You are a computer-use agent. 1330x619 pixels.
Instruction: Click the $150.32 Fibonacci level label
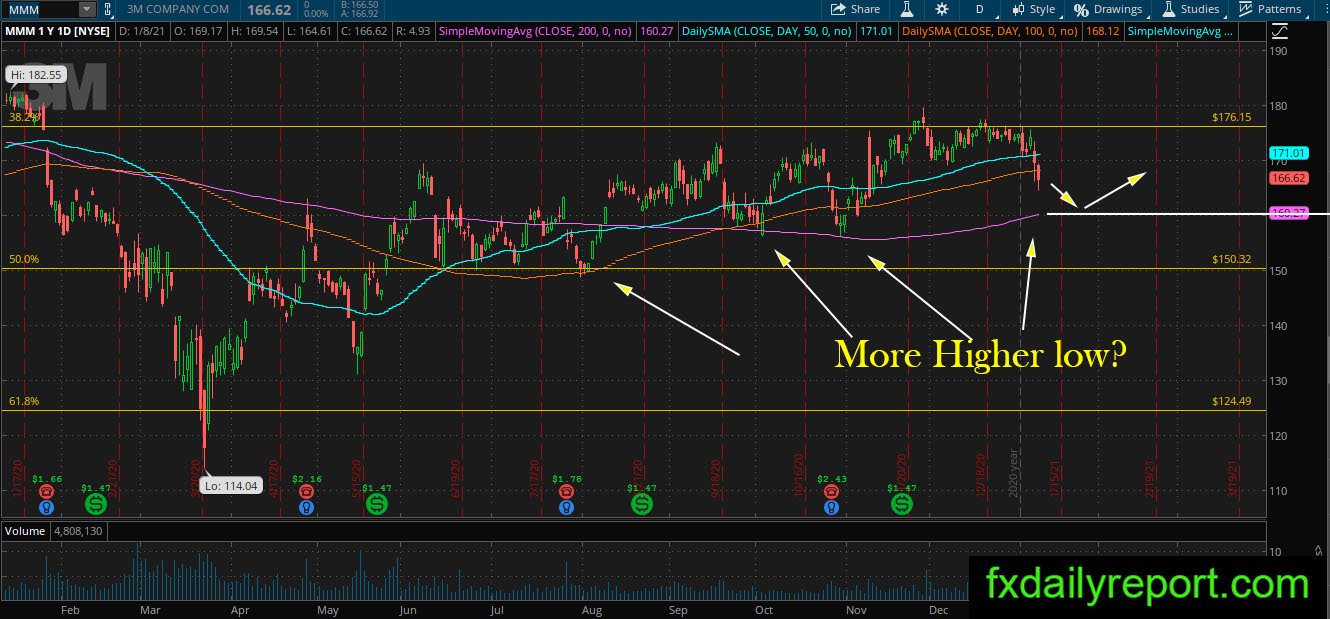pos(1232,259)
